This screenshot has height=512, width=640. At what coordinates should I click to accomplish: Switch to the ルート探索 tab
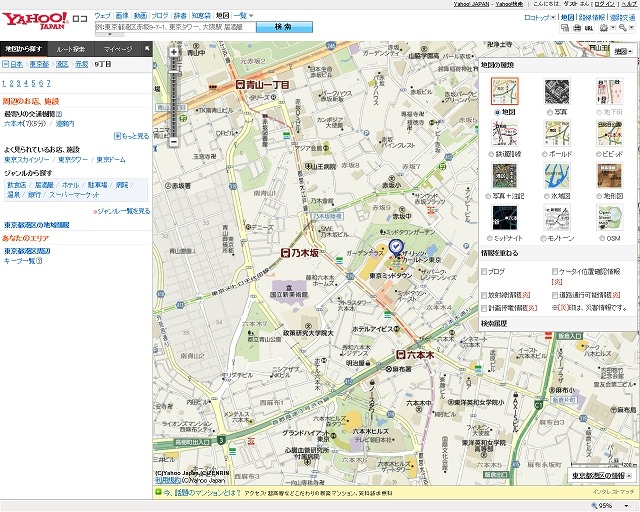[71, 49]
